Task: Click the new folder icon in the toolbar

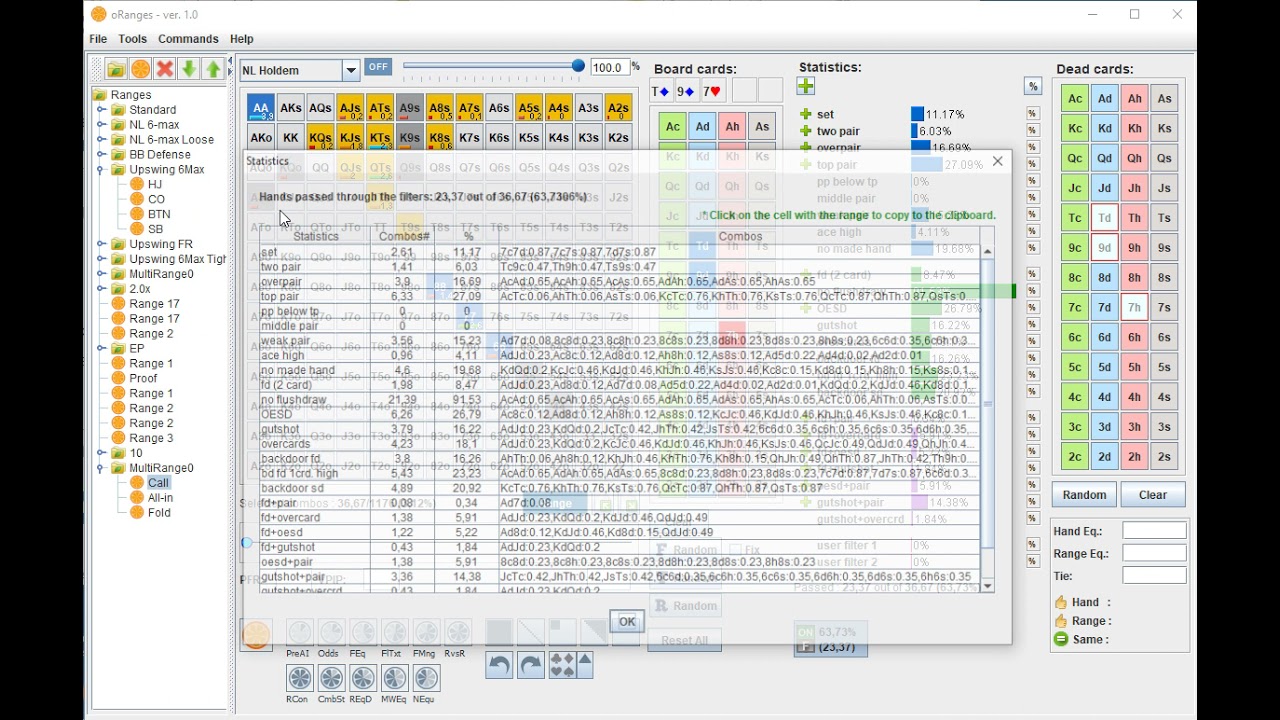Action: pyautogui.click(x=117, y=69)
